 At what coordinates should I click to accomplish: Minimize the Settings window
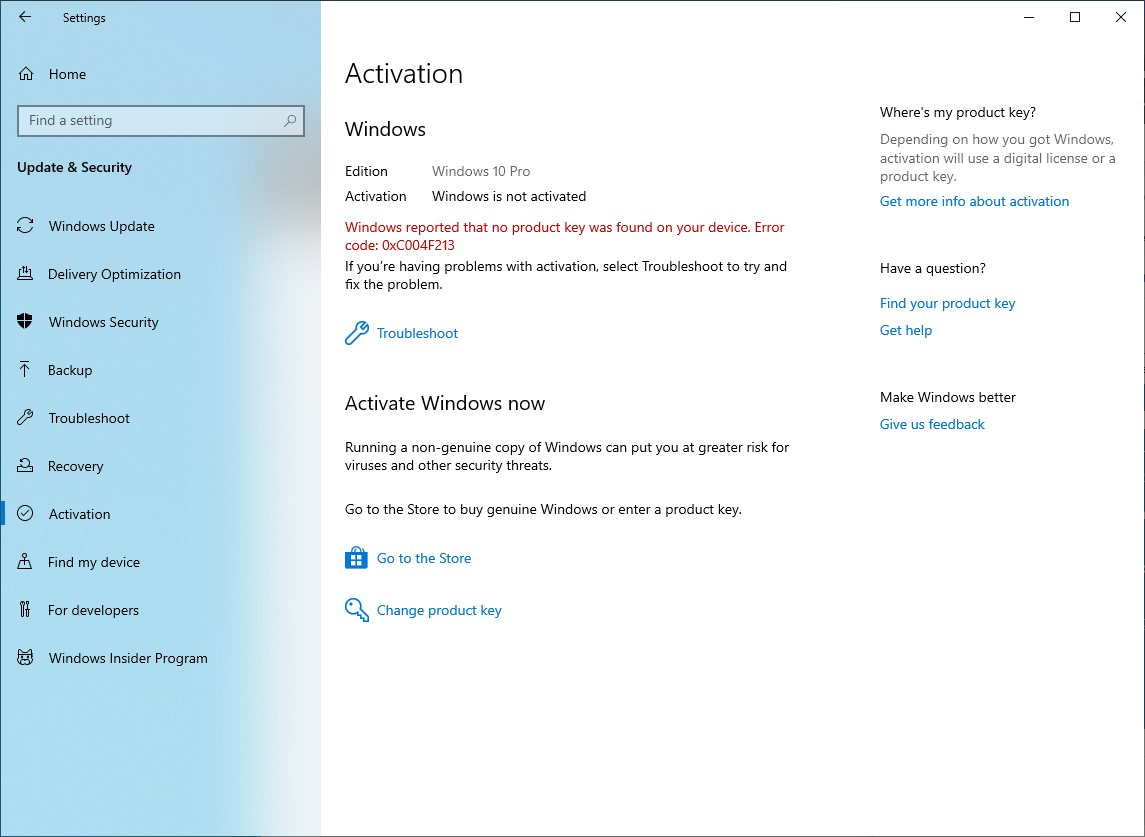(1029, 17)
